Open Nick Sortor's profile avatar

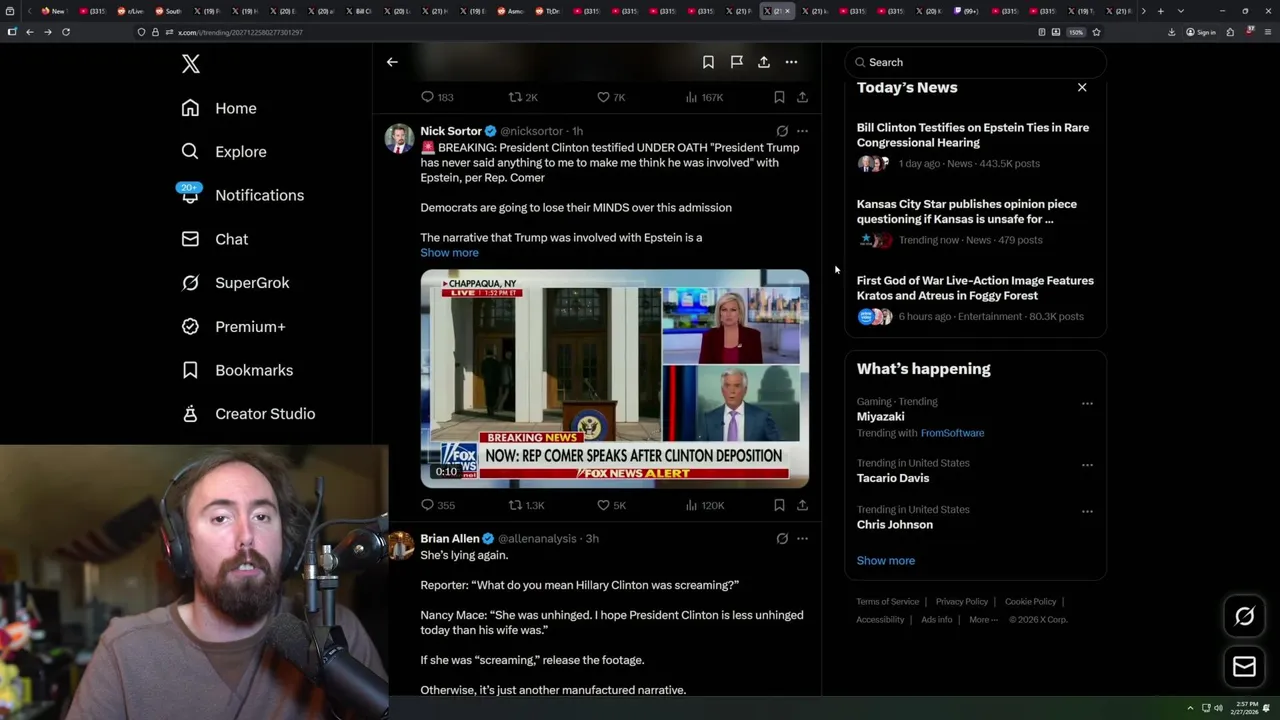[x=399, y=139]
